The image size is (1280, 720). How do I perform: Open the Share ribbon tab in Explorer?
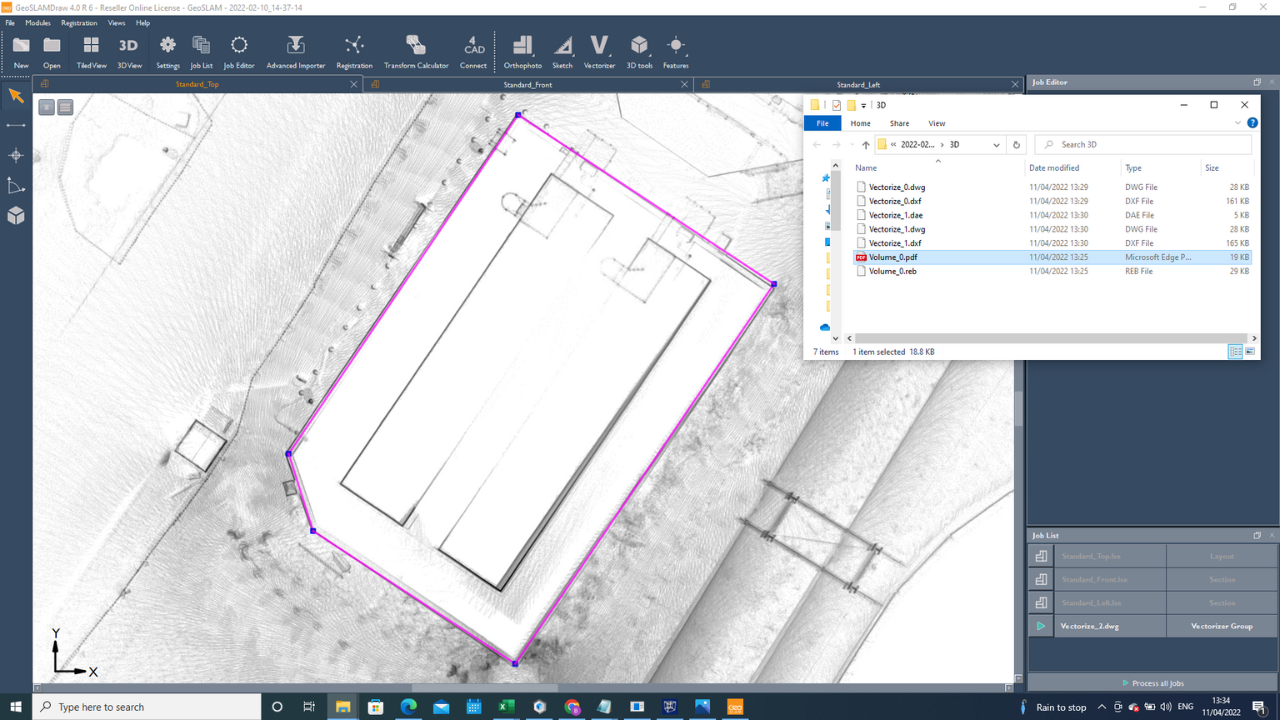click(899, 124)
